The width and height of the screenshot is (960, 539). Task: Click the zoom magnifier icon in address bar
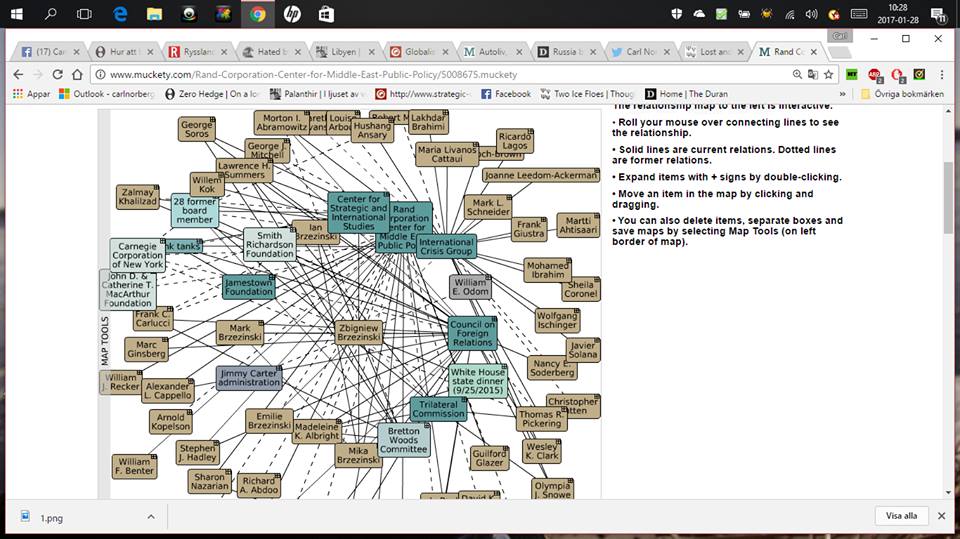[798, 74]
